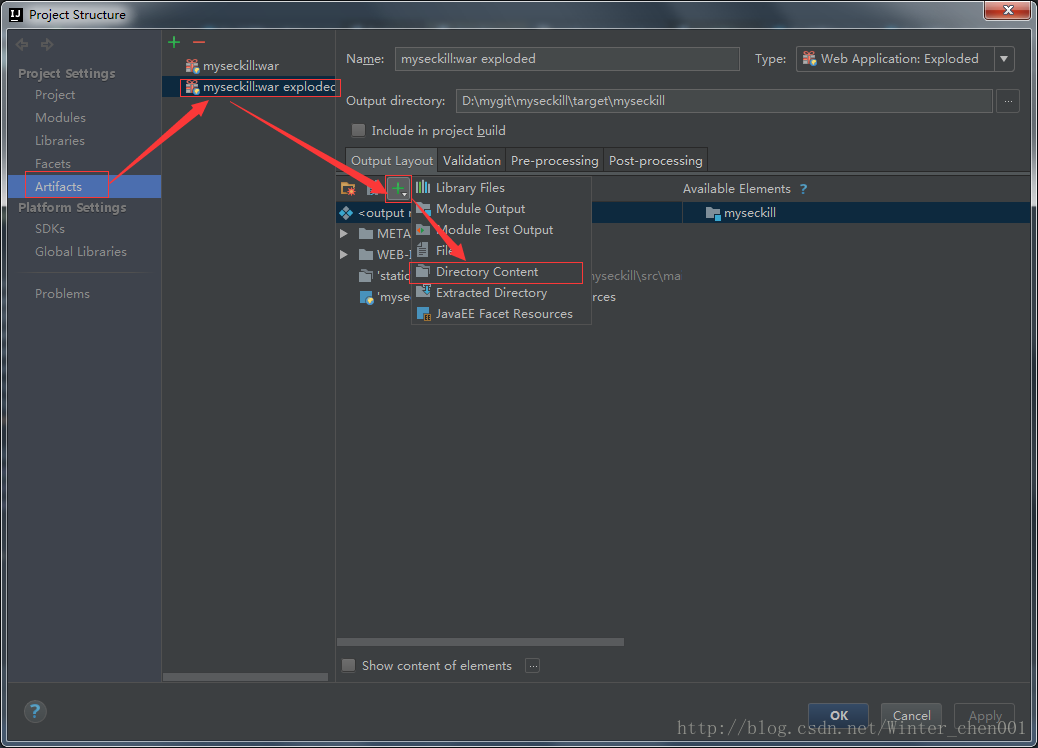1038x748 pixels.
Task: Expand the META-INF folder node
Action: 344,234
